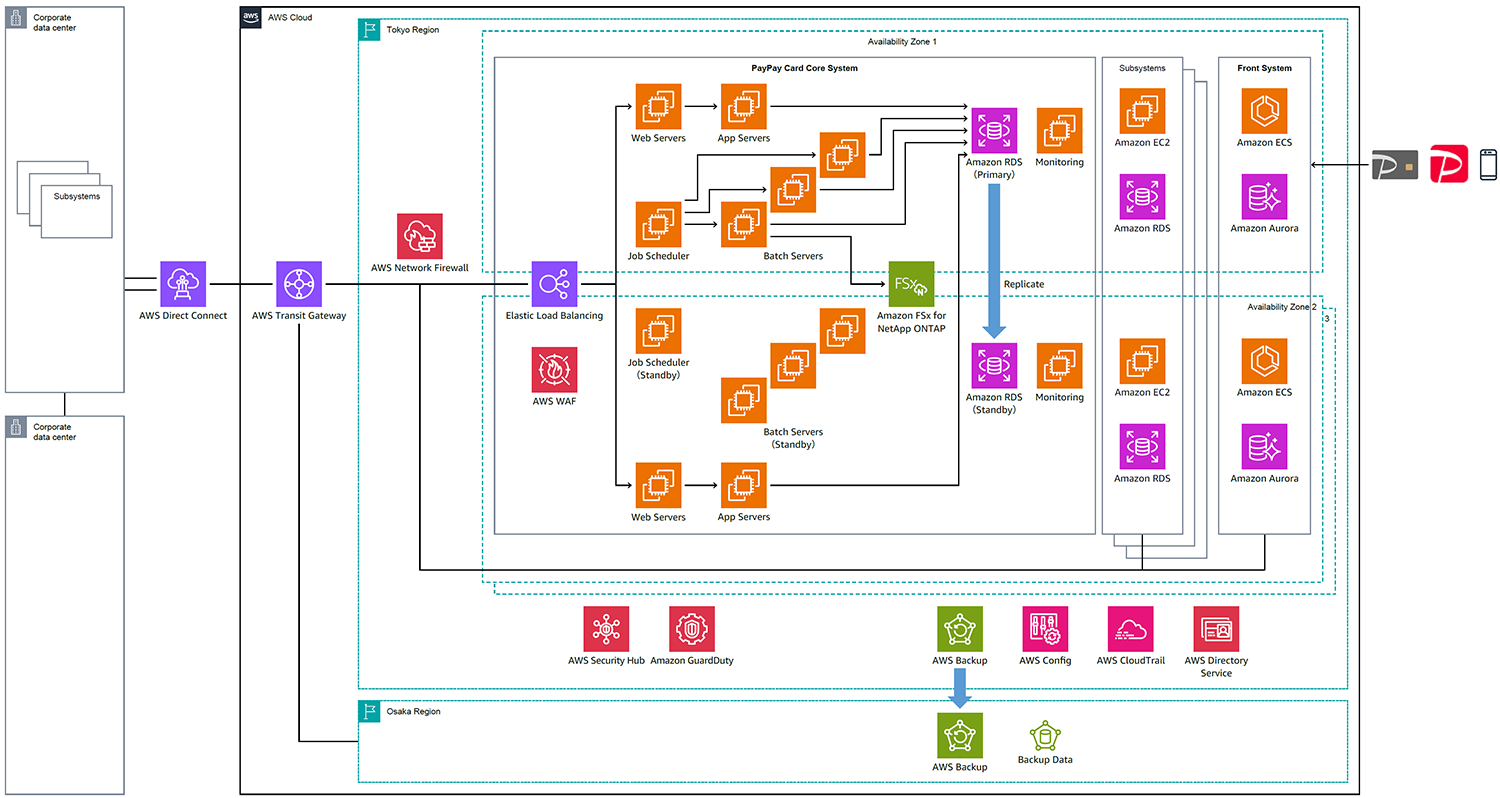Click the Monitoring icon beside RDS (Standby)
This screenshot has height=798, width=1500.
[1060, 366]
